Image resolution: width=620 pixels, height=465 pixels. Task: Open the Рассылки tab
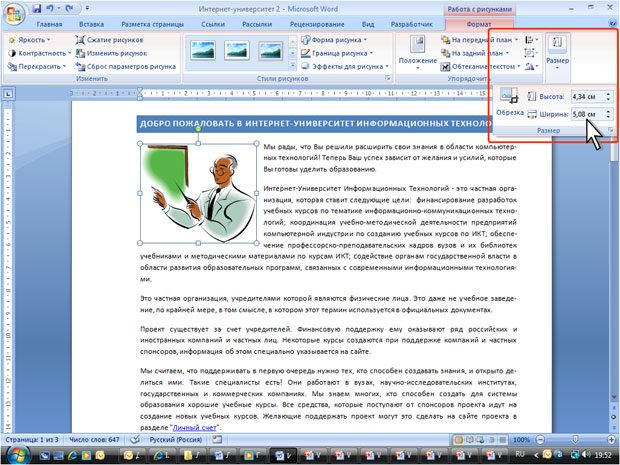(257, 24)
